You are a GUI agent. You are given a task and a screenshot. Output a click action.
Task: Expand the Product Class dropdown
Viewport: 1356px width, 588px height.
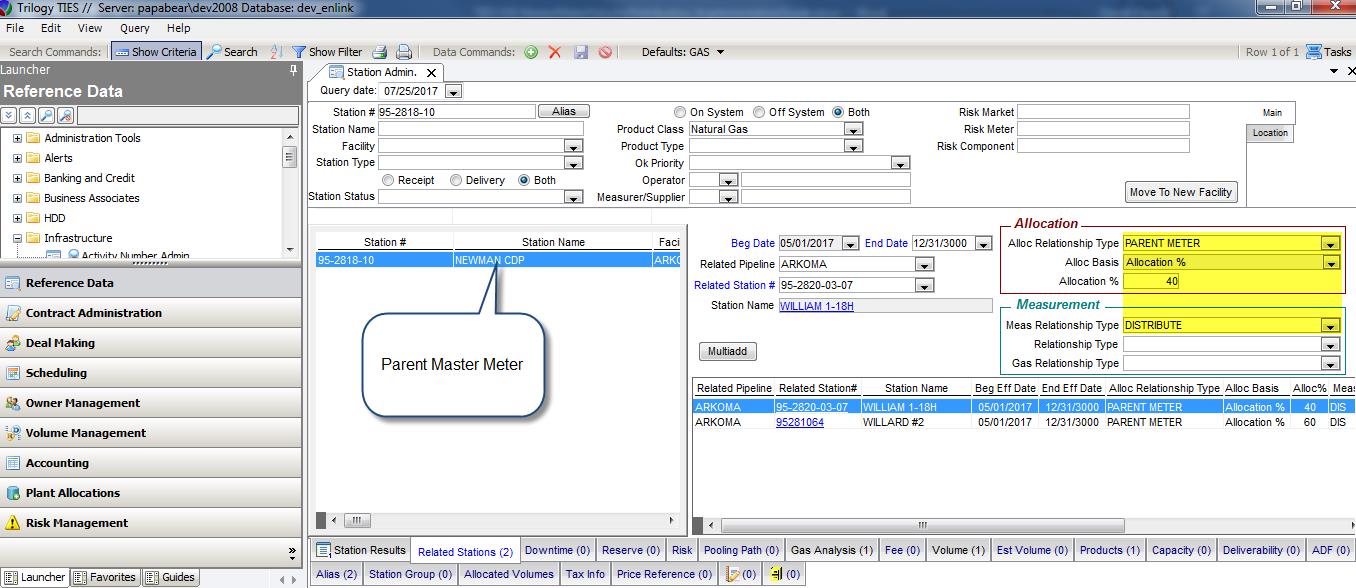click(x=852, y=129)
